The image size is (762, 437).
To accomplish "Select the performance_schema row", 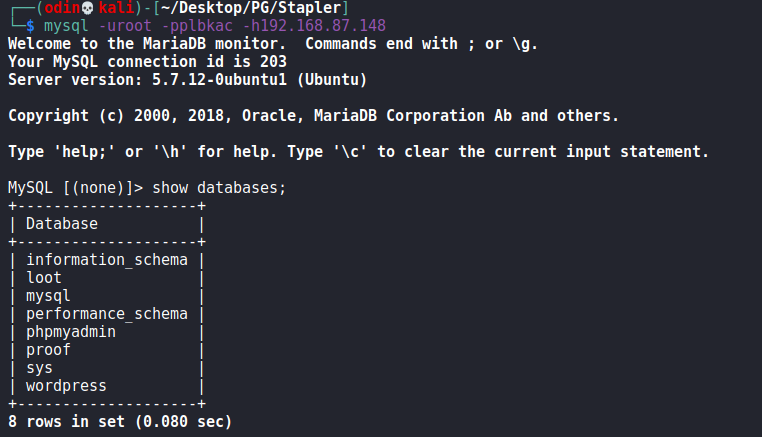I will pos(107,314).
